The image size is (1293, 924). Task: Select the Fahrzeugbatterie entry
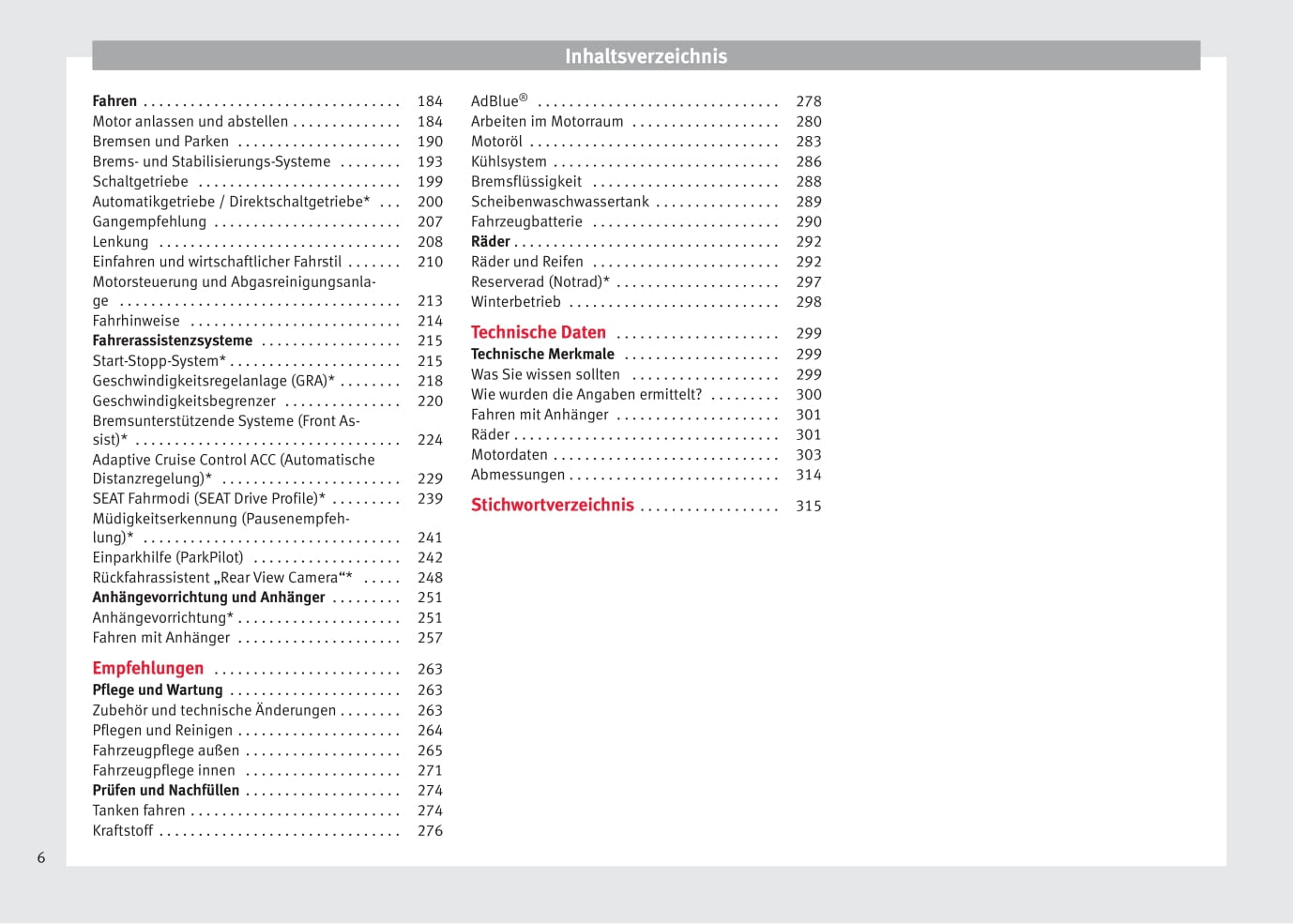pyautogui.click(x=526, y=221)
